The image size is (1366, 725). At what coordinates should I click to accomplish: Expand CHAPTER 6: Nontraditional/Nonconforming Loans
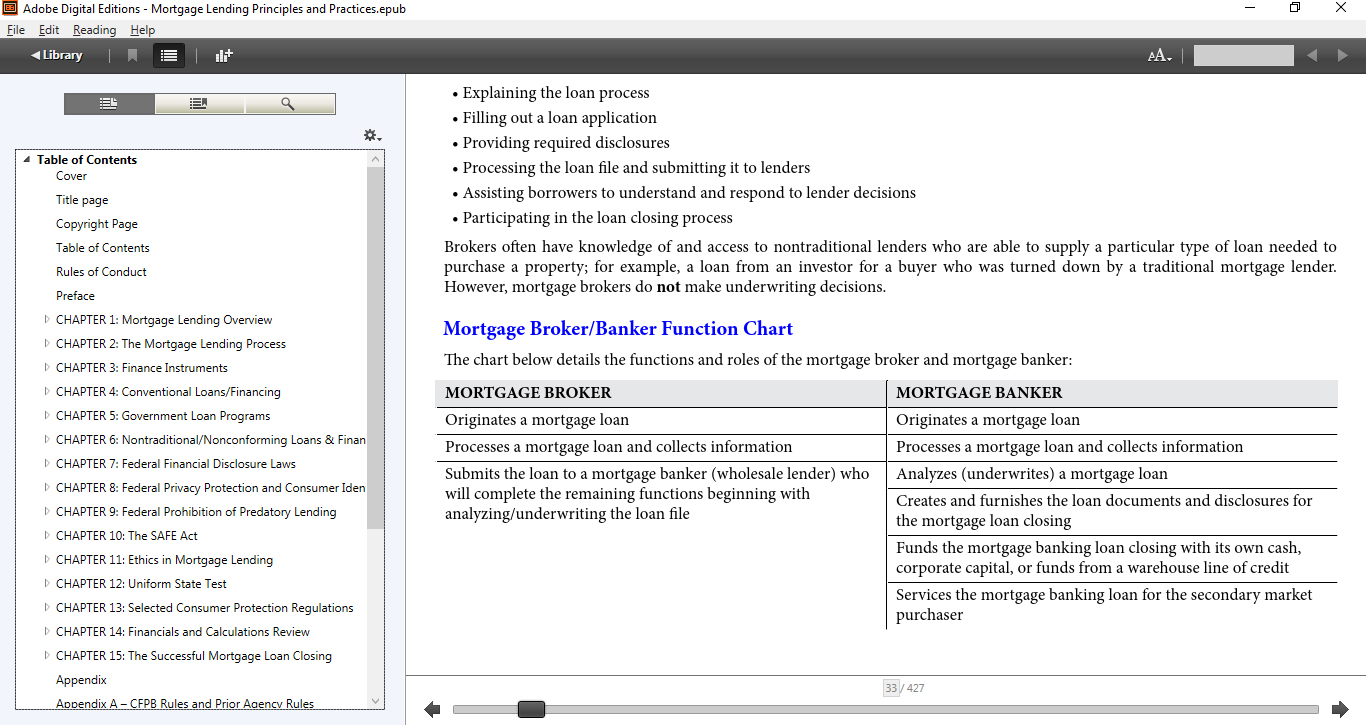coord(47,440)
